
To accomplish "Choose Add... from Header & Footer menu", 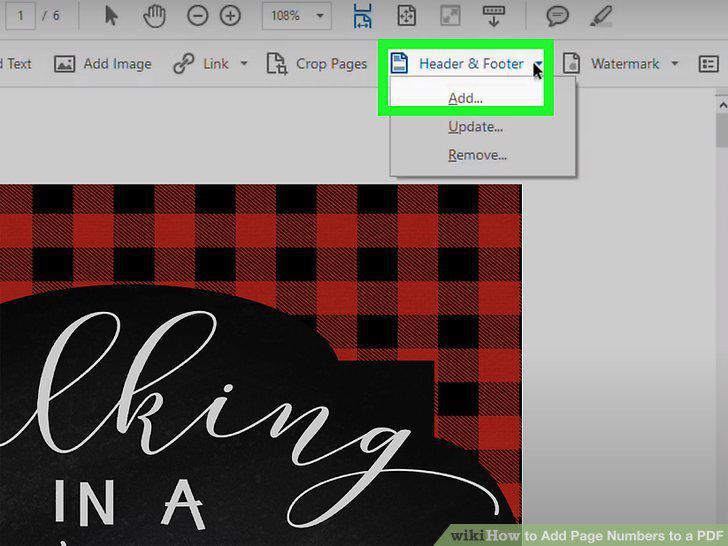I will click(466, 98).
